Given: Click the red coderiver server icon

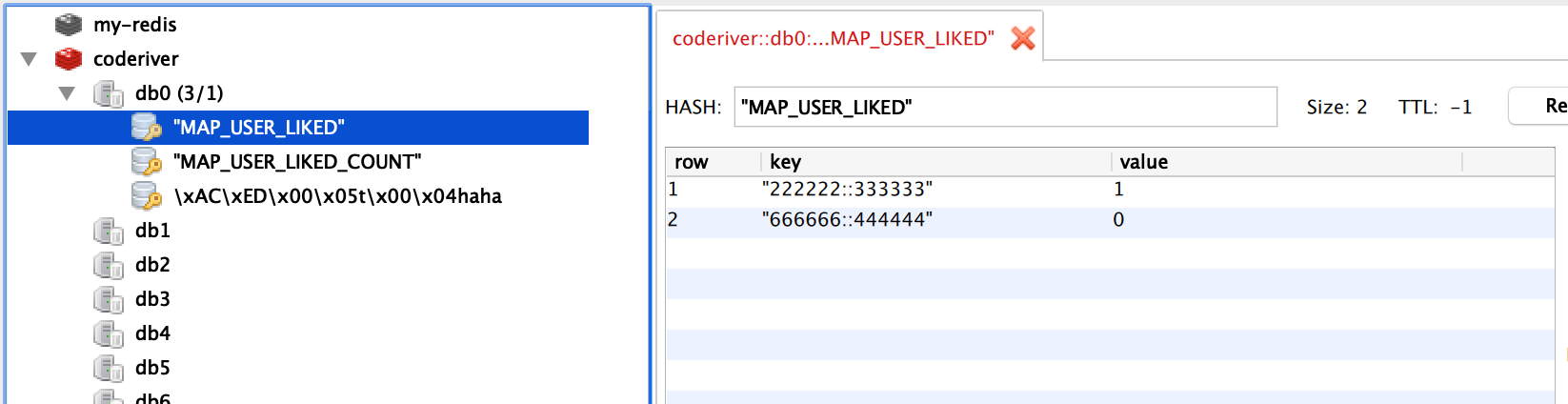Looking at the screenshot, I should [x=69, y=59].
